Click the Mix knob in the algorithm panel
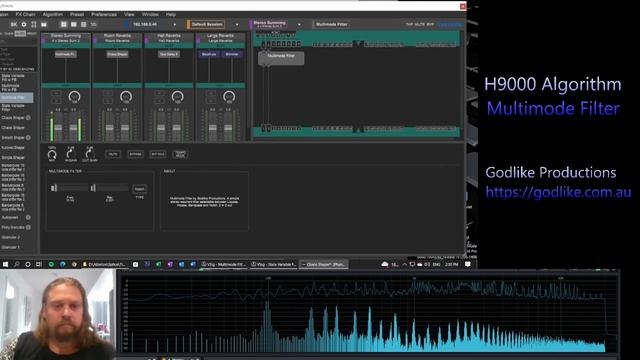640x360 pixels. pos(52,154)
